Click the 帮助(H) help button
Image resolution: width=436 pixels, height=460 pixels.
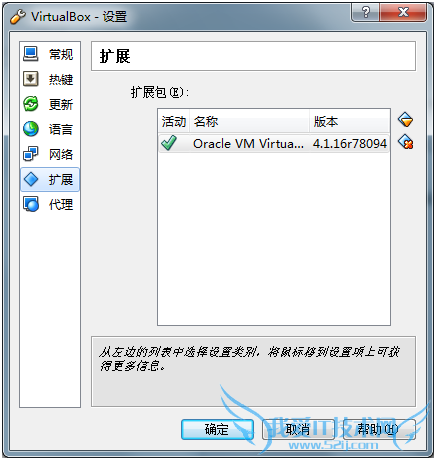click(x=379, y=429)
